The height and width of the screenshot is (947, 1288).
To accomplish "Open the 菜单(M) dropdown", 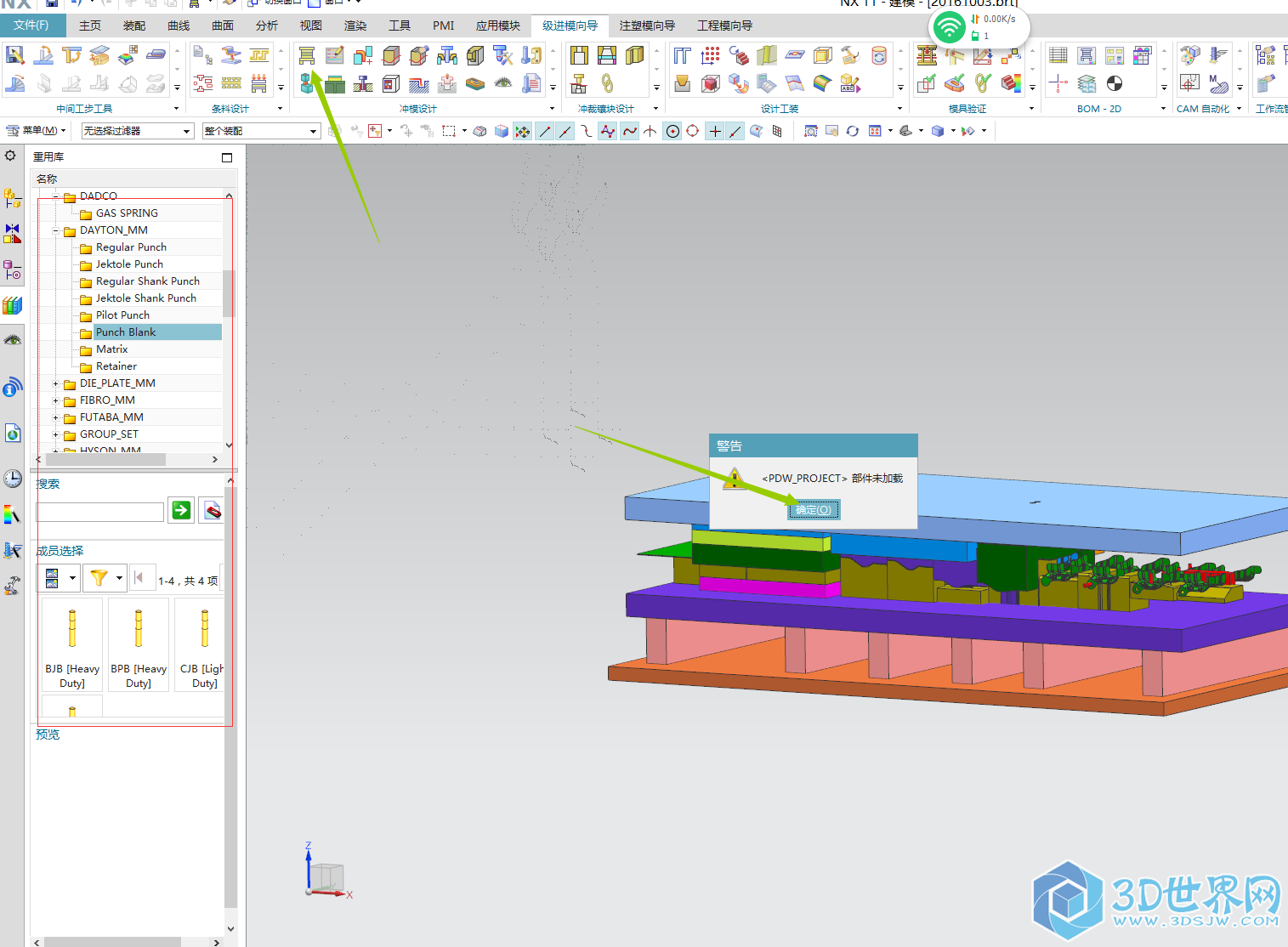I will [36, 131].
